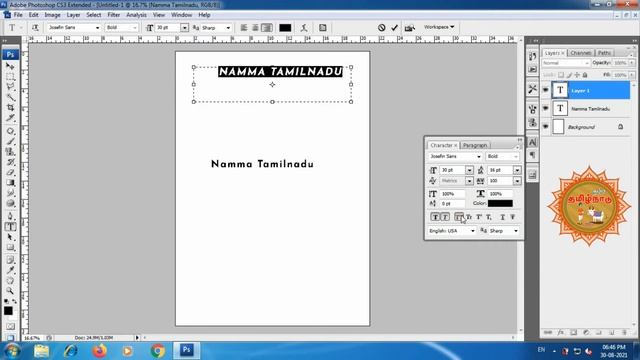Select the Zoom tool
The height and width of the screenshot is (360, 640).
pos(10,291)
